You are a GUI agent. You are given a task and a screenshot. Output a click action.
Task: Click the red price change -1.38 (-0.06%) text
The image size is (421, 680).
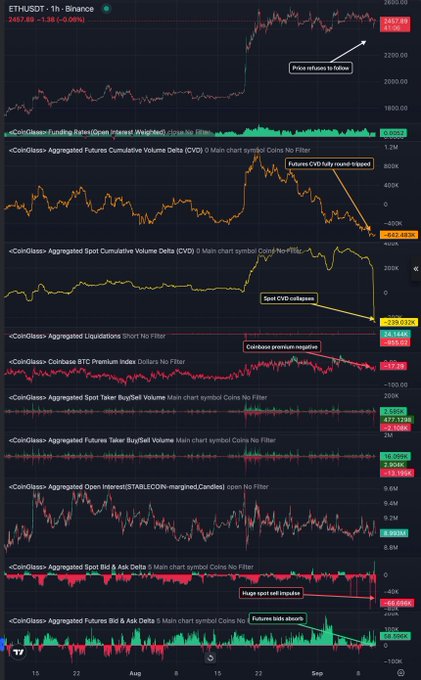click(x=61, y=20)
